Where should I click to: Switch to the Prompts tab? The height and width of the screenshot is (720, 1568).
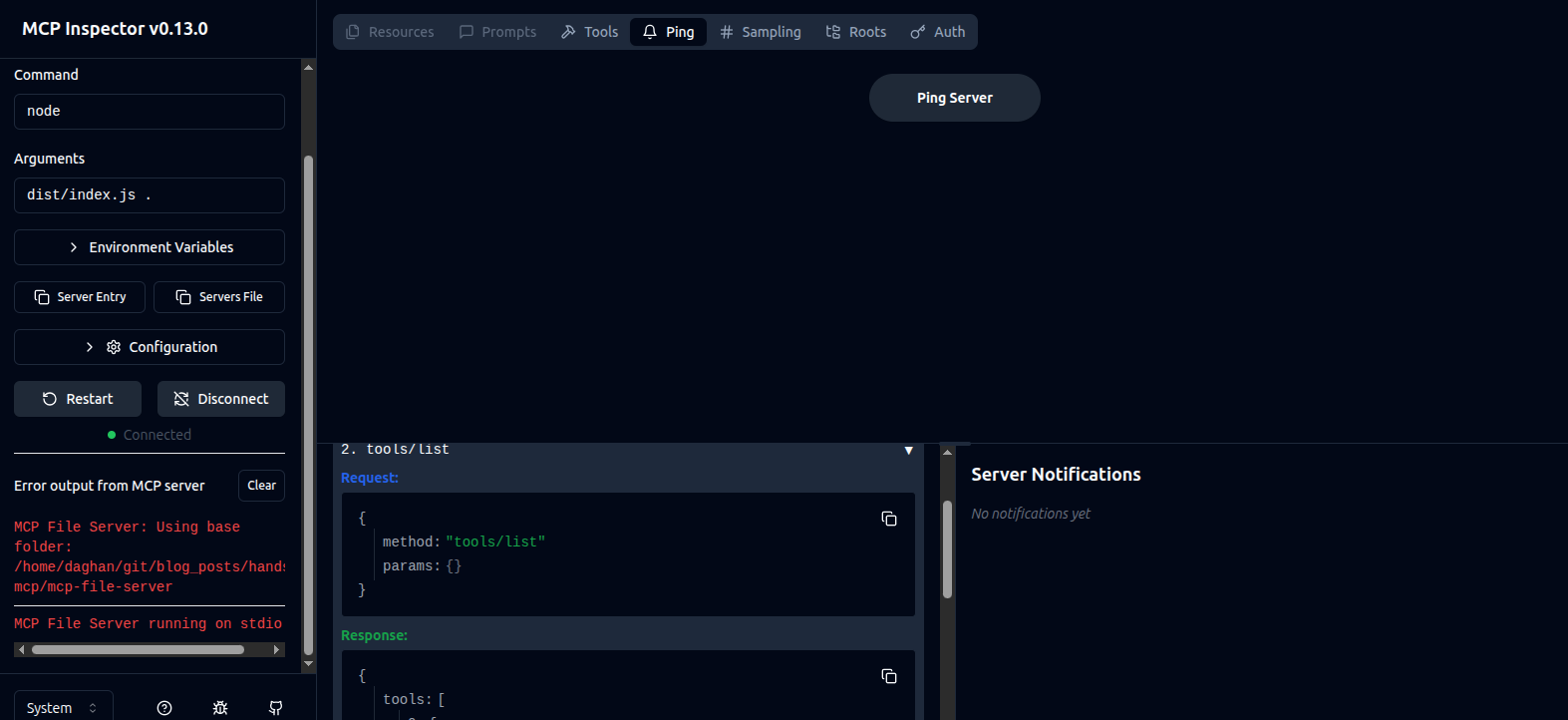coord(497,32)
